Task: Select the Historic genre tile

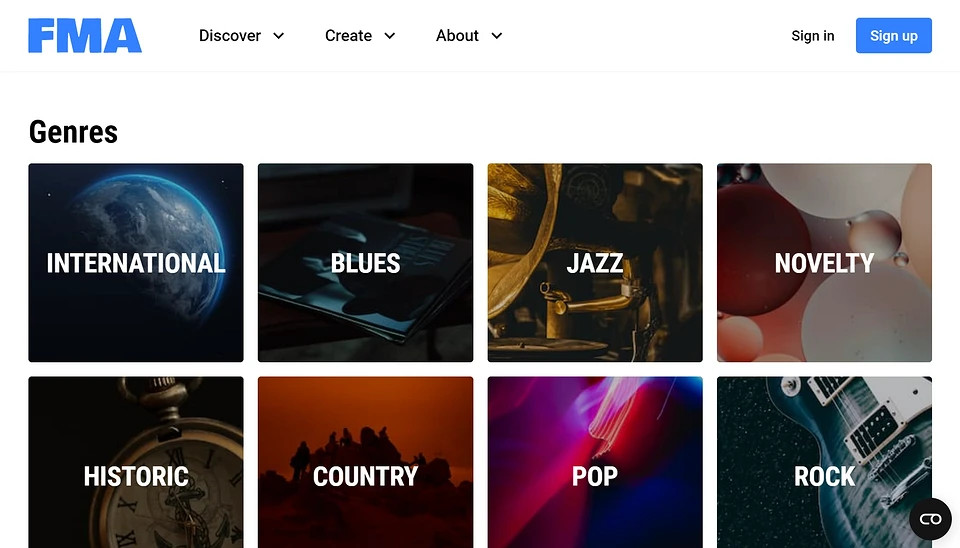Action: click(136, 476)
